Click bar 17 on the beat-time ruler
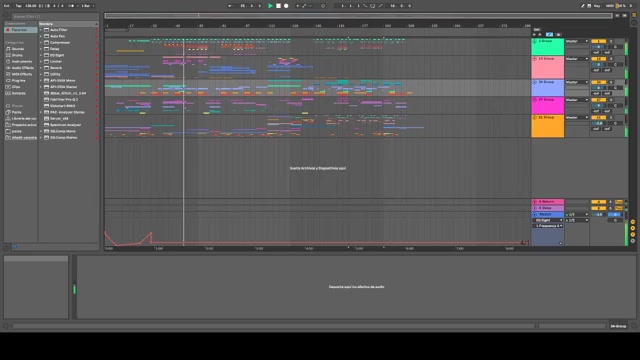This screenshot has height=360, width=640. pos(131,26)
